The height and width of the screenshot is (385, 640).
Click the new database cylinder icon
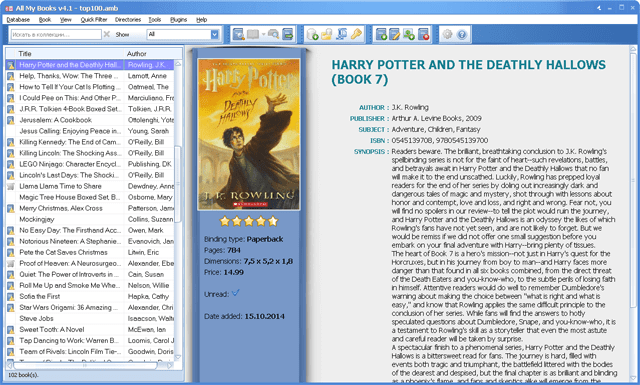tap(312, 35)
